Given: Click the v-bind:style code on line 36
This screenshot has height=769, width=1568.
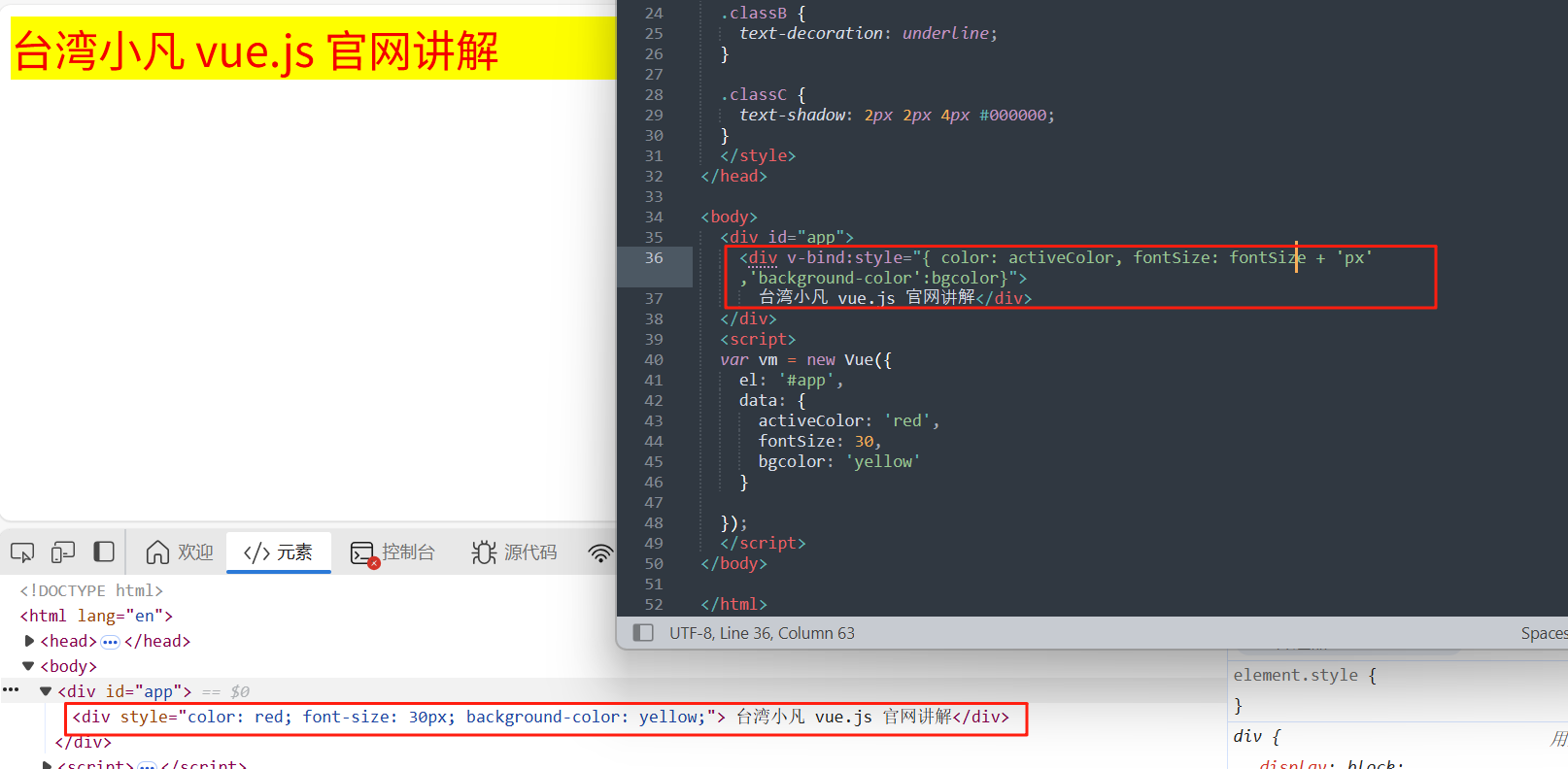Looking at the screenshot, I should pyautogui.click(x=1056, y=257).
